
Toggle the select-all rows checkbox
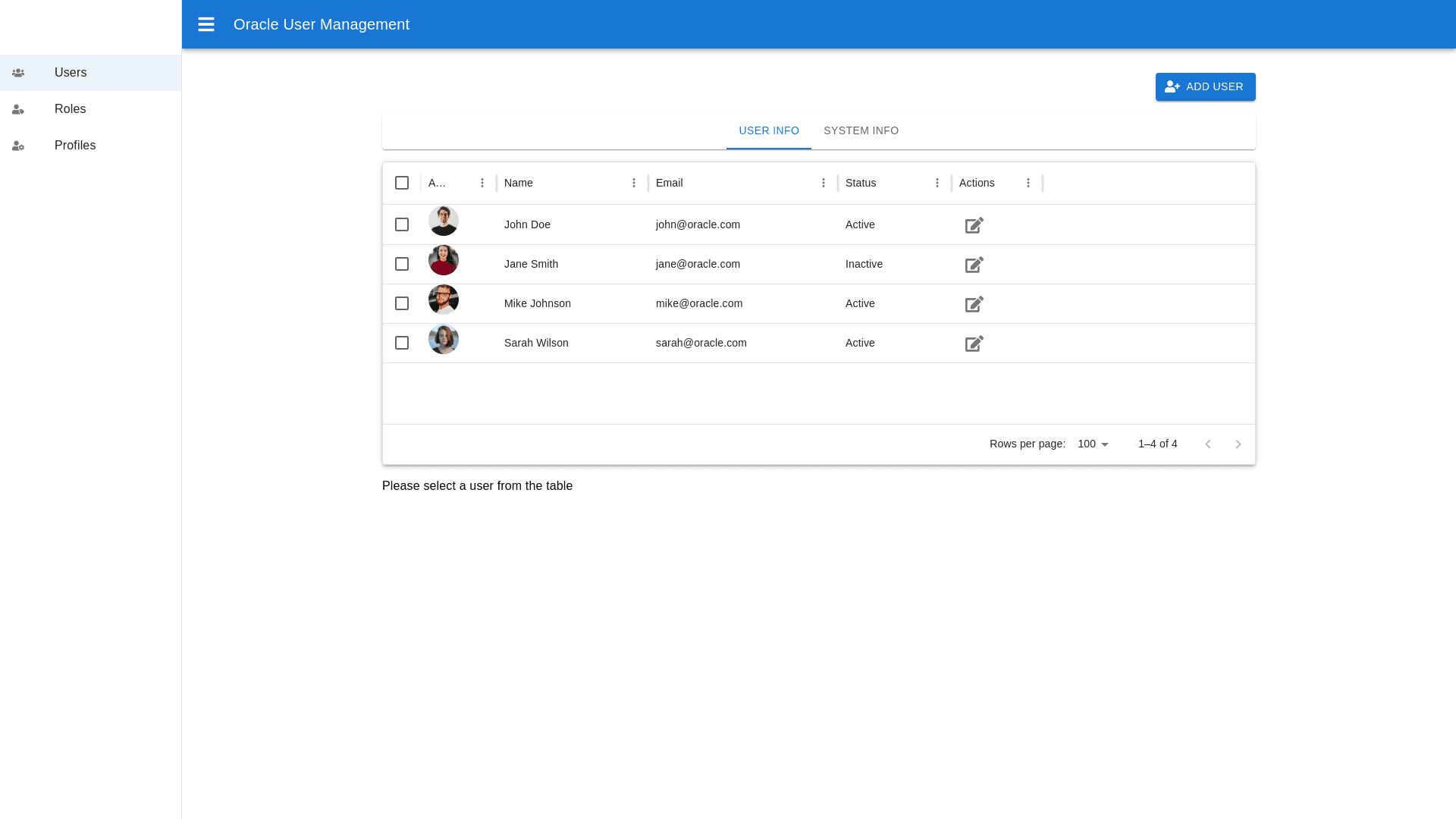click(x=402, y=183)
